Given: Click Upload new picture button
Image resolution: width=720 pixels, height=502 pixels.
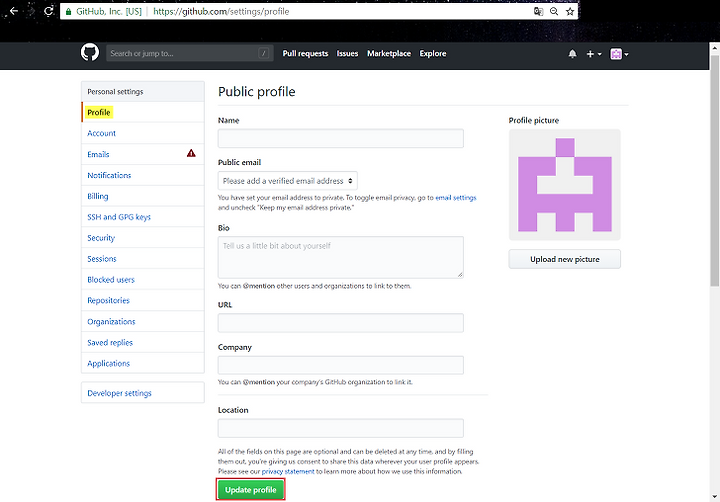Looking at the screenshot, I should pos(565,259).
